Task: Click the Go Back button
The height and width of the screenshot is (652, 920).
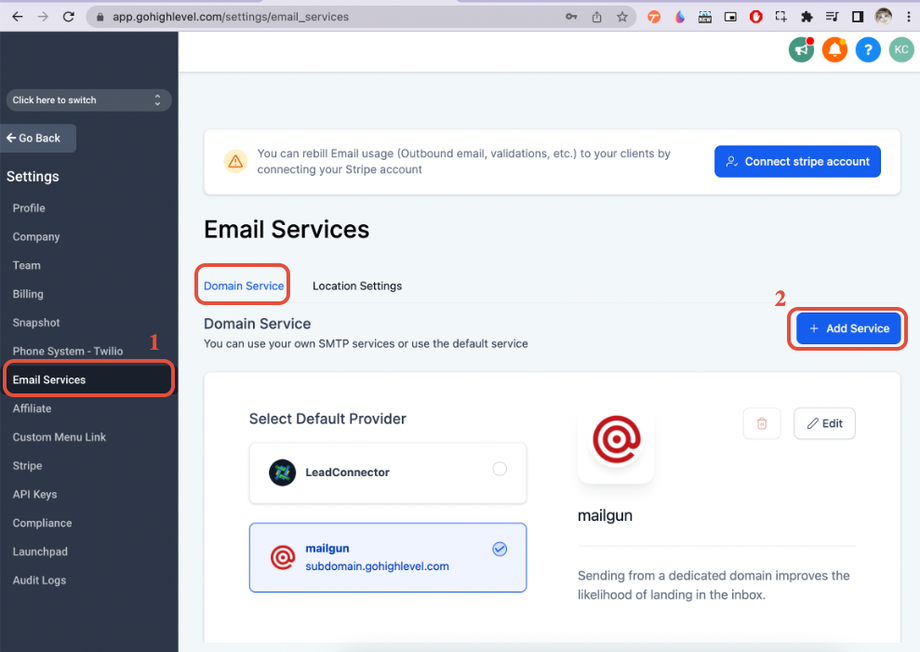Action: [40, 138]
